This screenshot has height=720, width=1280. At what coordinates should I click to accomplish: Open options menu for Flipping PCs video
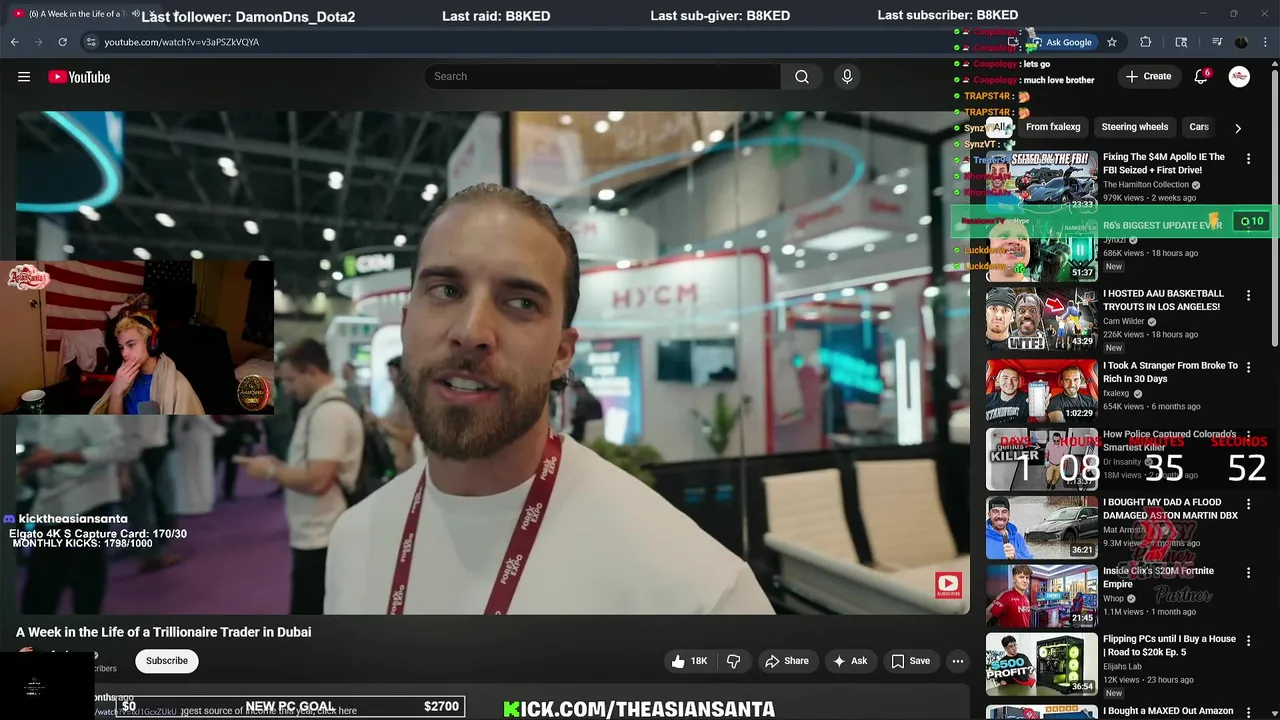1248,641
